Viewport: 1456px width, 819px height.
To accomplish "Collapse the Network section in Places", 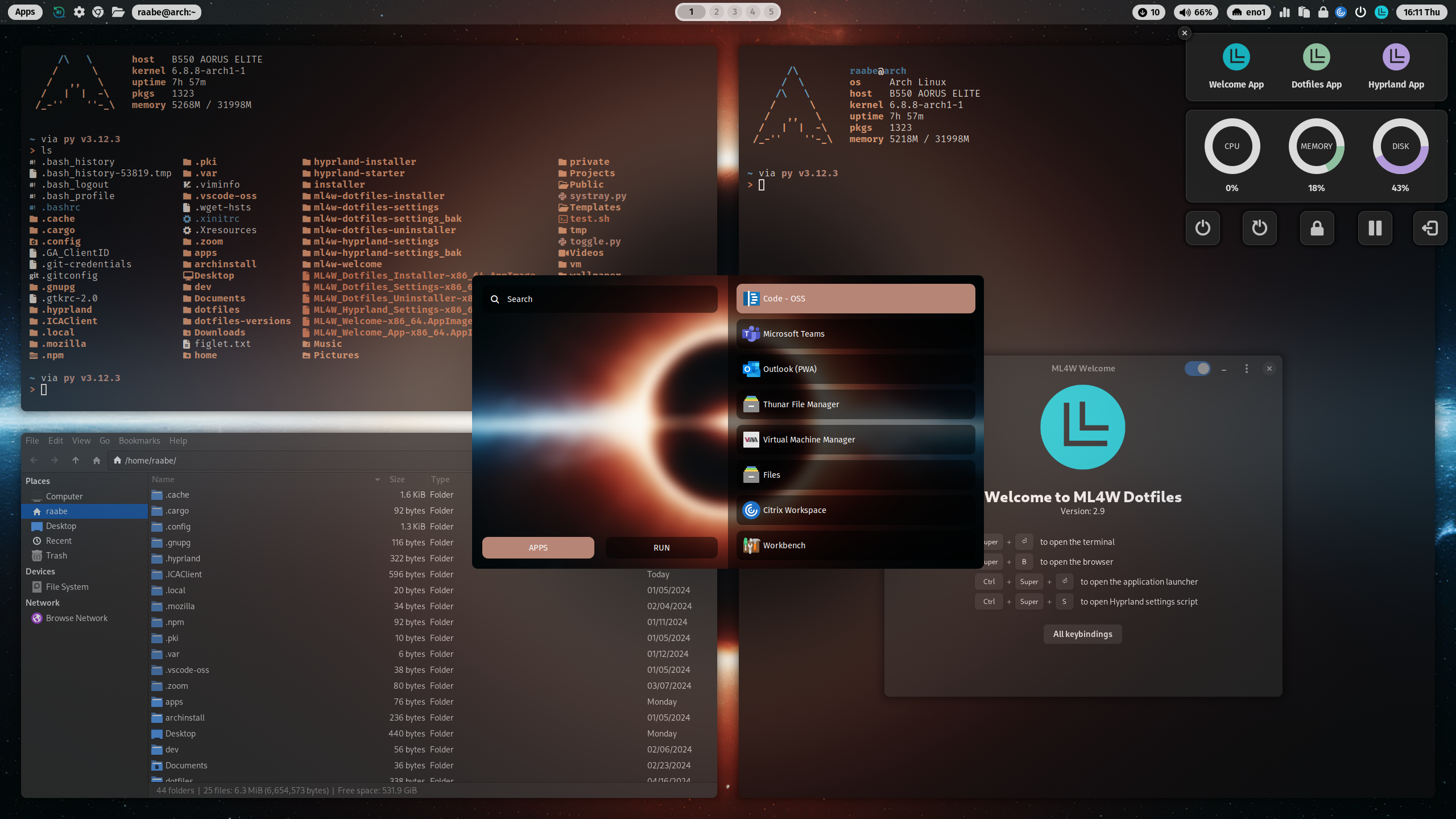I will [43, 602].
